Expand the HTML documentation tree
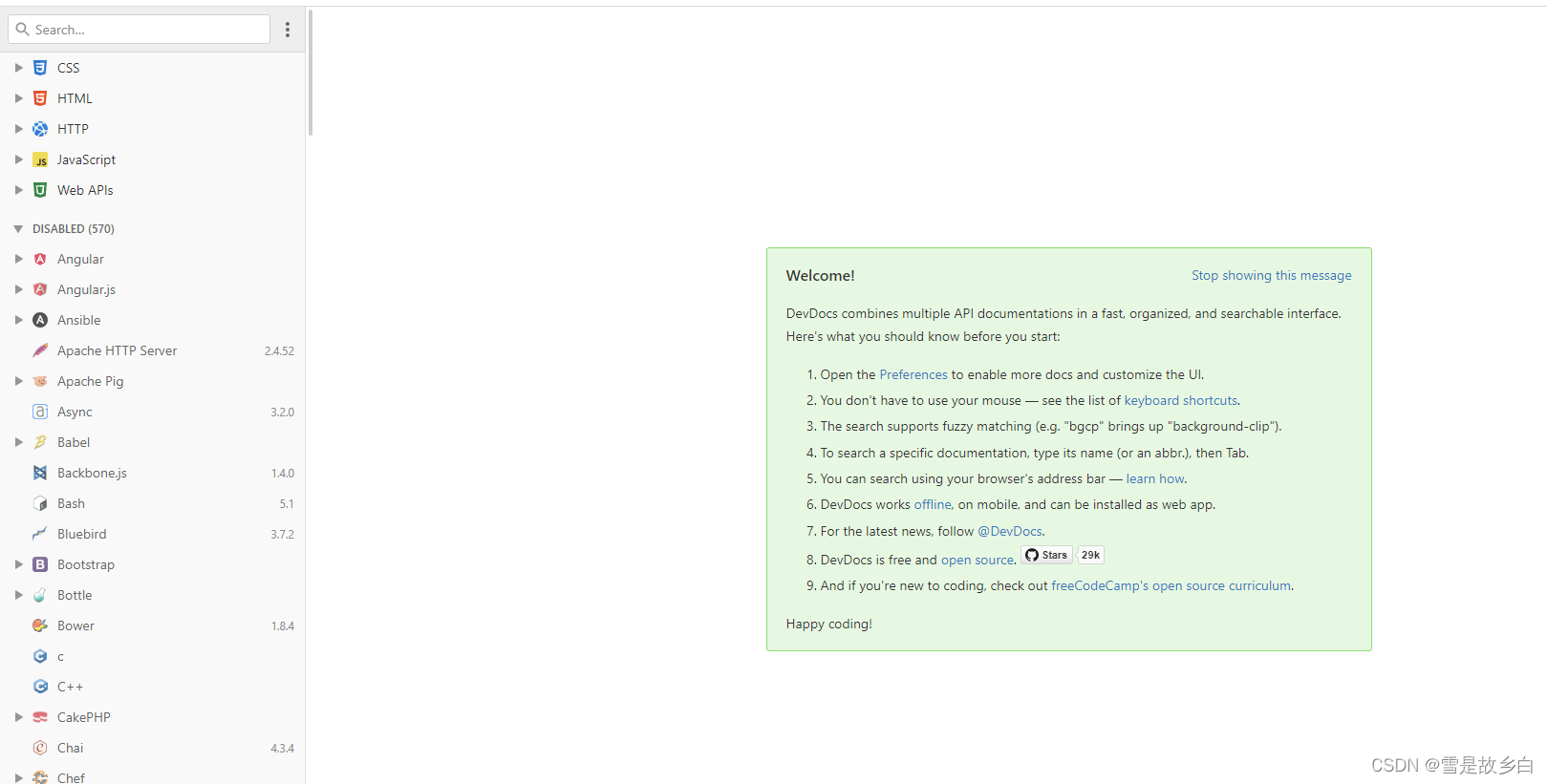 (x=18, y=98)
